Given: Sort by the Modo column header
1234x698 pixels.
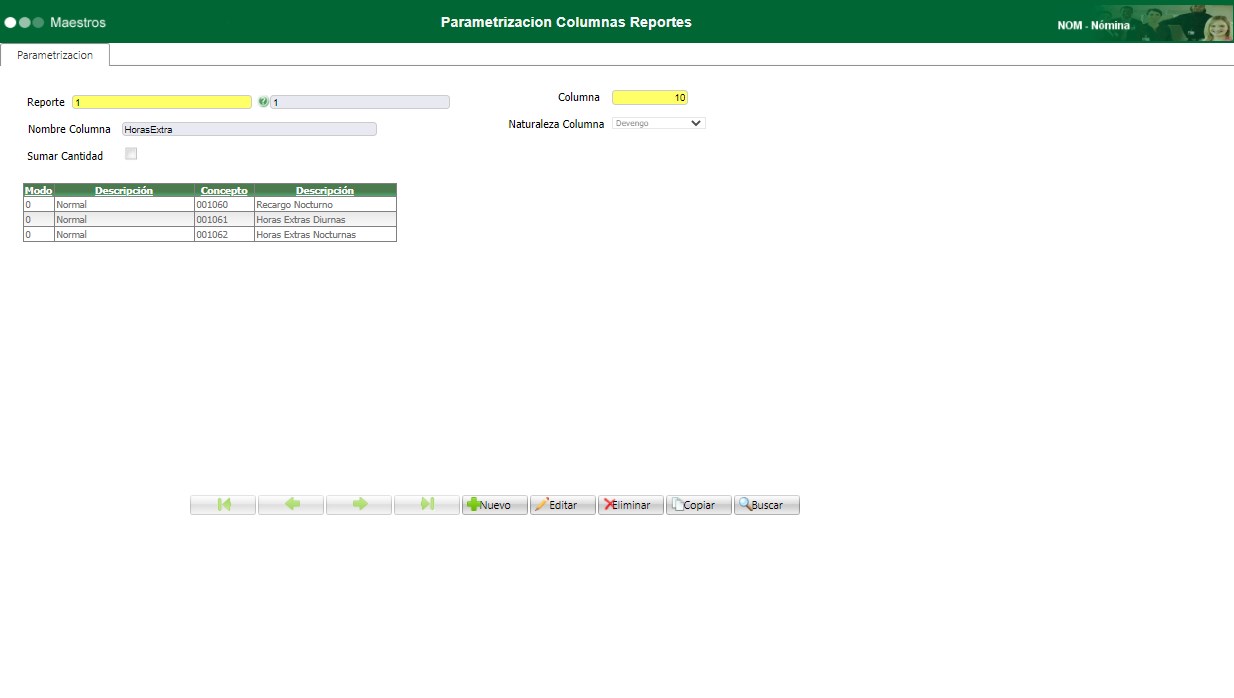Looking at the screenshot, I should (x=38, y=190).
